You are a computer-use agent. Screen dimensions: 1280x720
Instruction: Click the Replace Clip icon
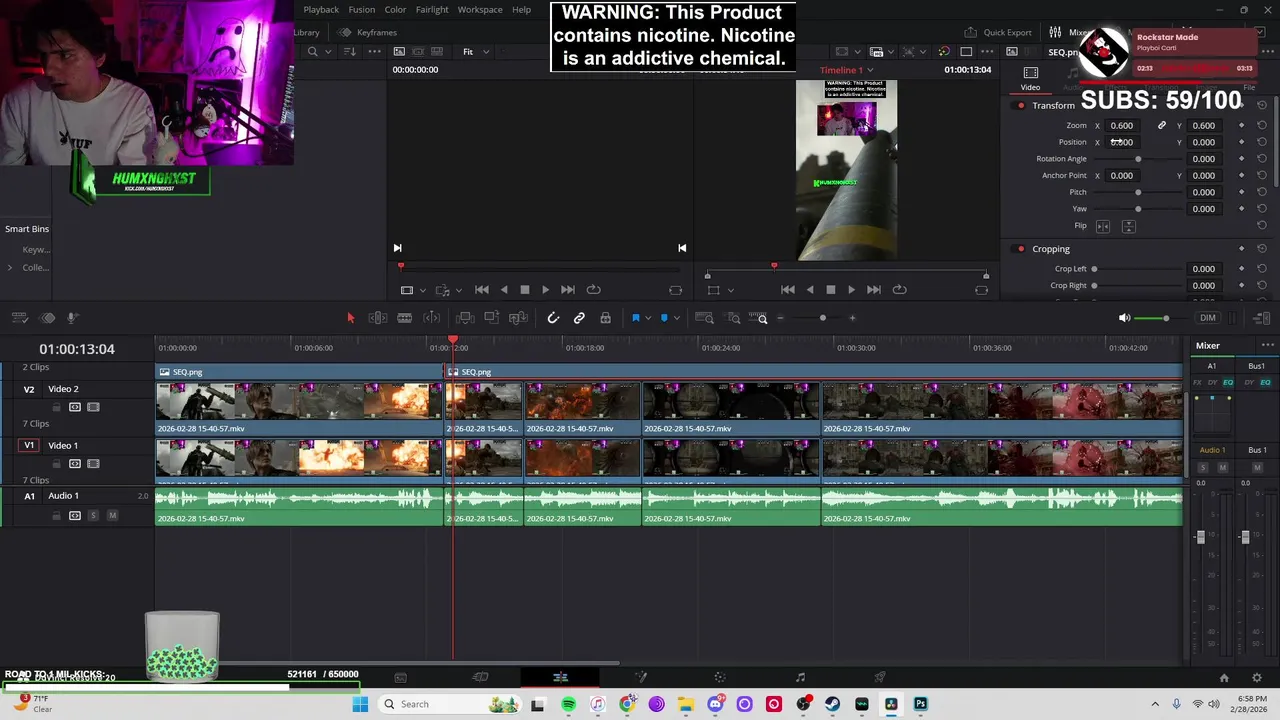pyautogui.click(x=518, y=318)
